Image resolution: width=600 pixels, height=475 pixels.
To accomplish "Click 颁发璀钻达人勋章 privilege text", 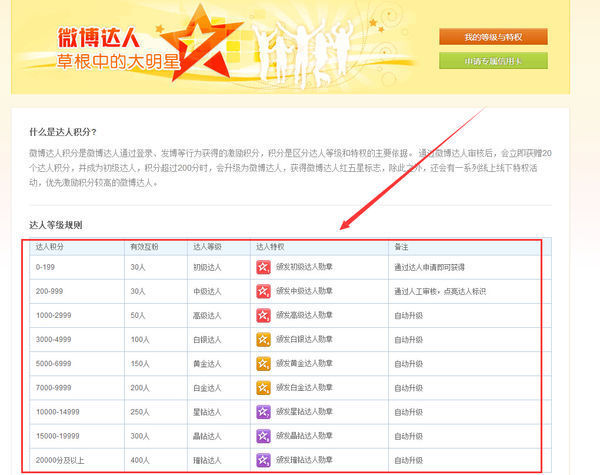I will click(x=304, y=460).
